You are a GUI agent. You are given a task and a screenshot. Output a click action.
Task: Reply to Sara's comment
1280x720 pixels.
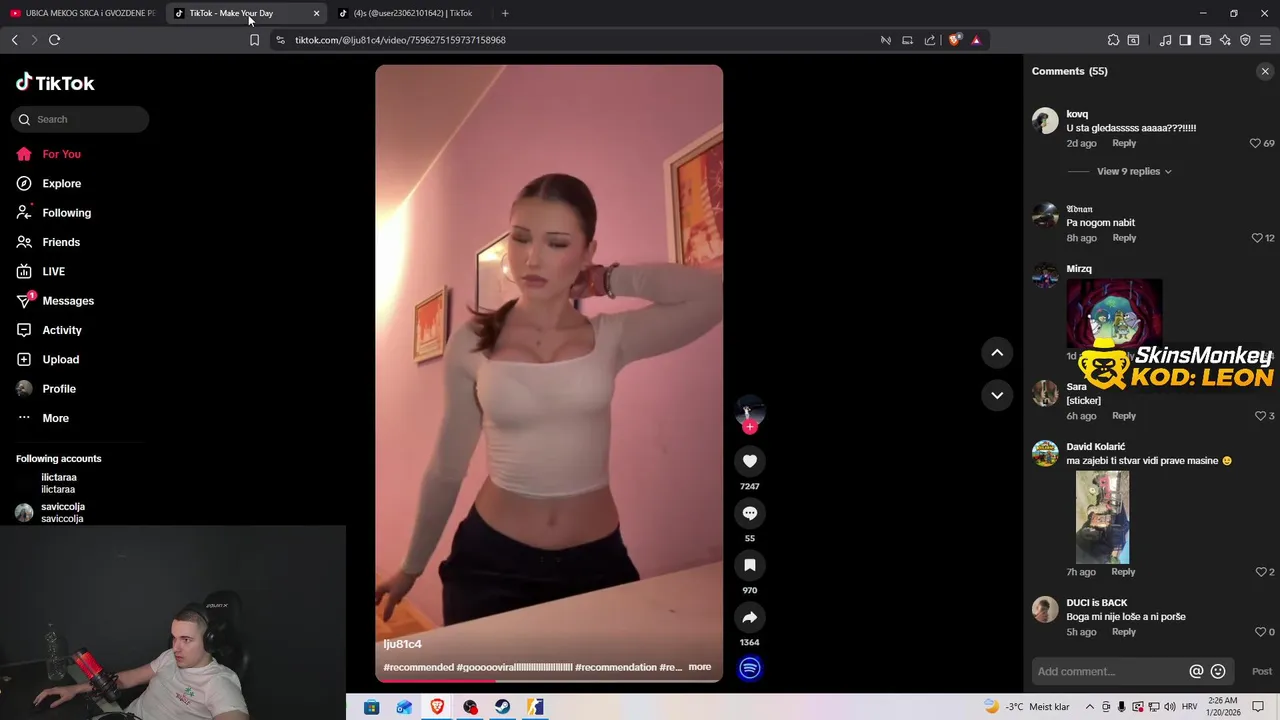(1124, 416)
